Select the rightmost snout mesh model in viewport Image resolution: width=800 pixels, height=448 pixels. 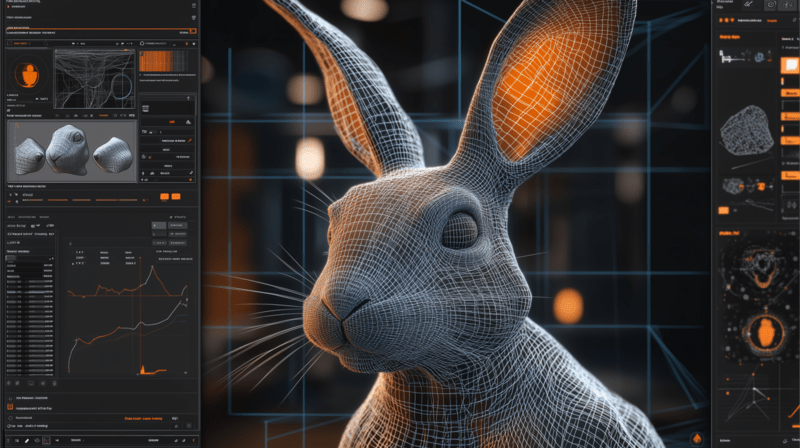[x=113, y=155]
